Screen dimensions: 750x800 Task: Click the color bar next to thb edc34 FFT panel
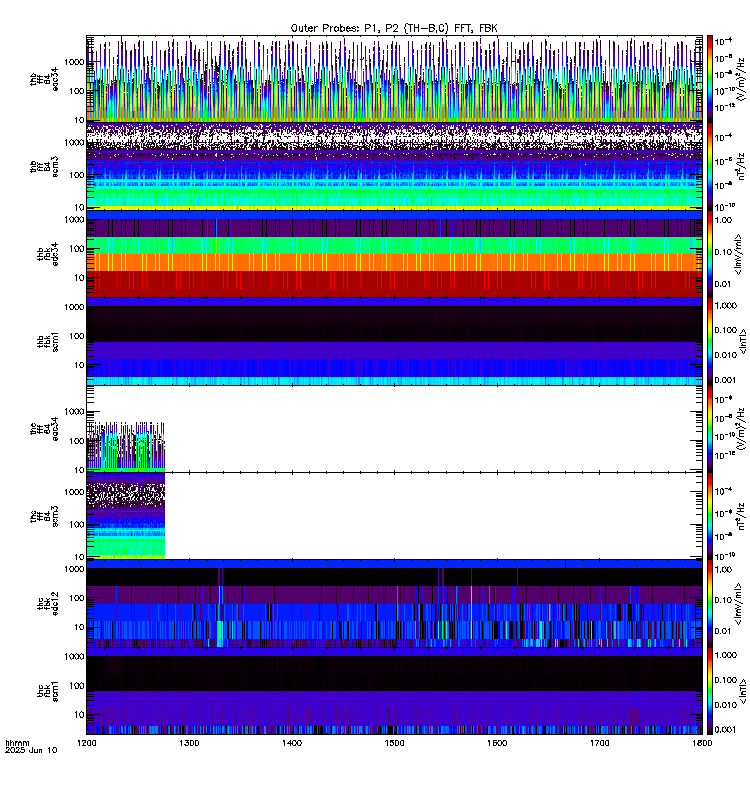(710, 78)
